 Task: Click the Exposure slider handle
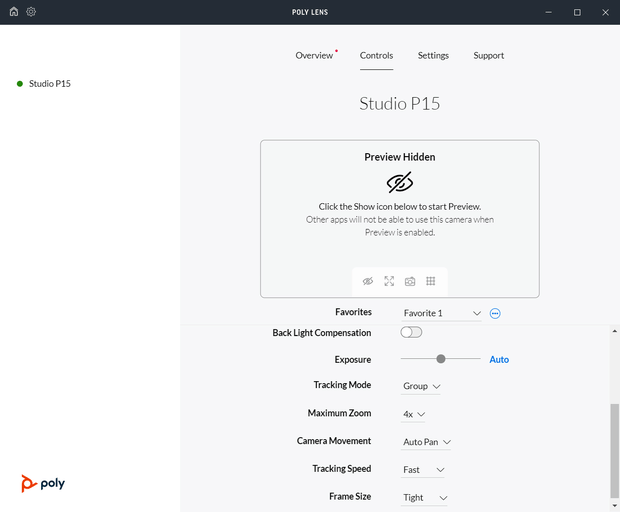441,359
